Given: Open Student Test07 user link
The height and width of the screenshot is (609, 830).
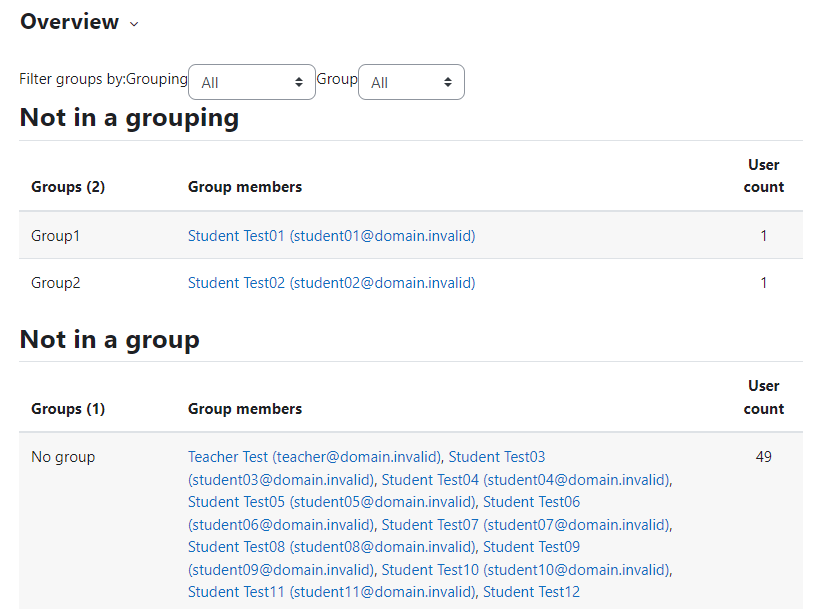Looking at the screenshot, I should (526, 525).
